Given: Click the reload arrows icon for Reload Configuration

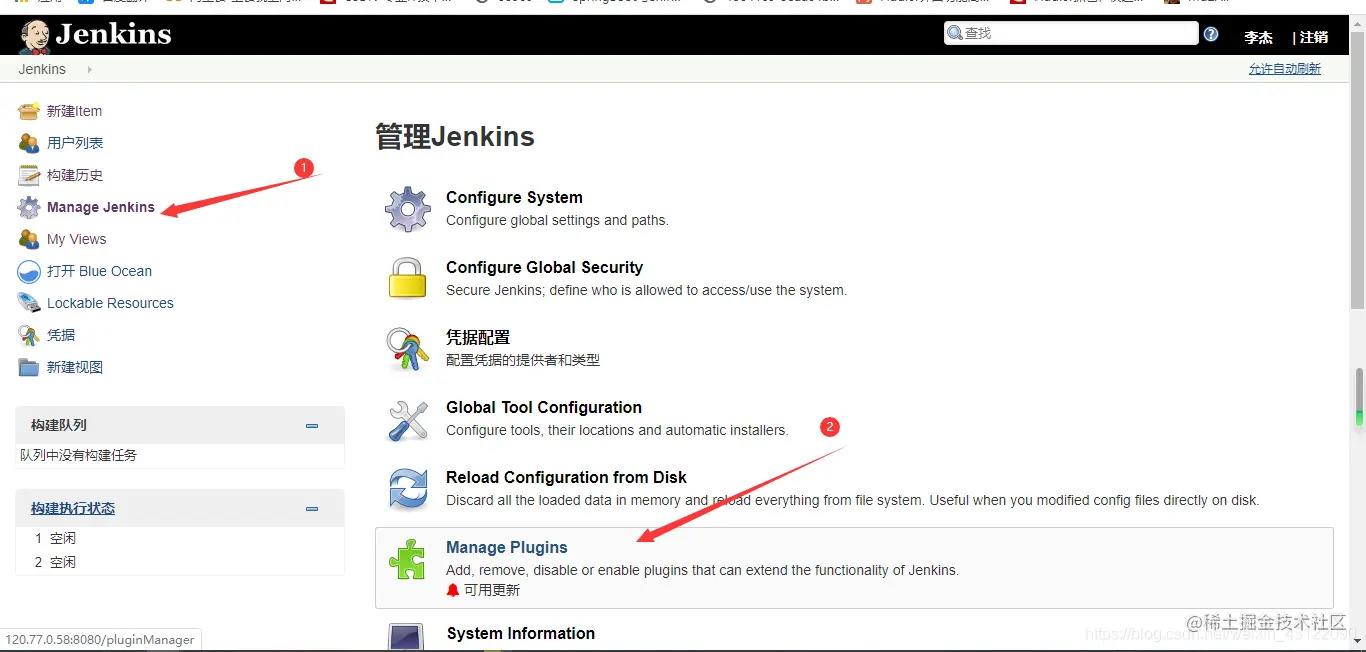Looking at the screenshot, I should tap(407, 489).
